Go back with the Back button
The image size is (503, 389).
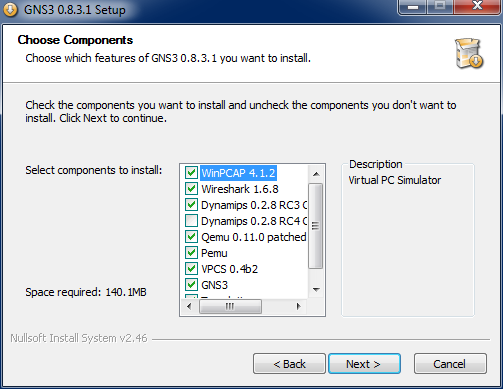pos(289,364)
